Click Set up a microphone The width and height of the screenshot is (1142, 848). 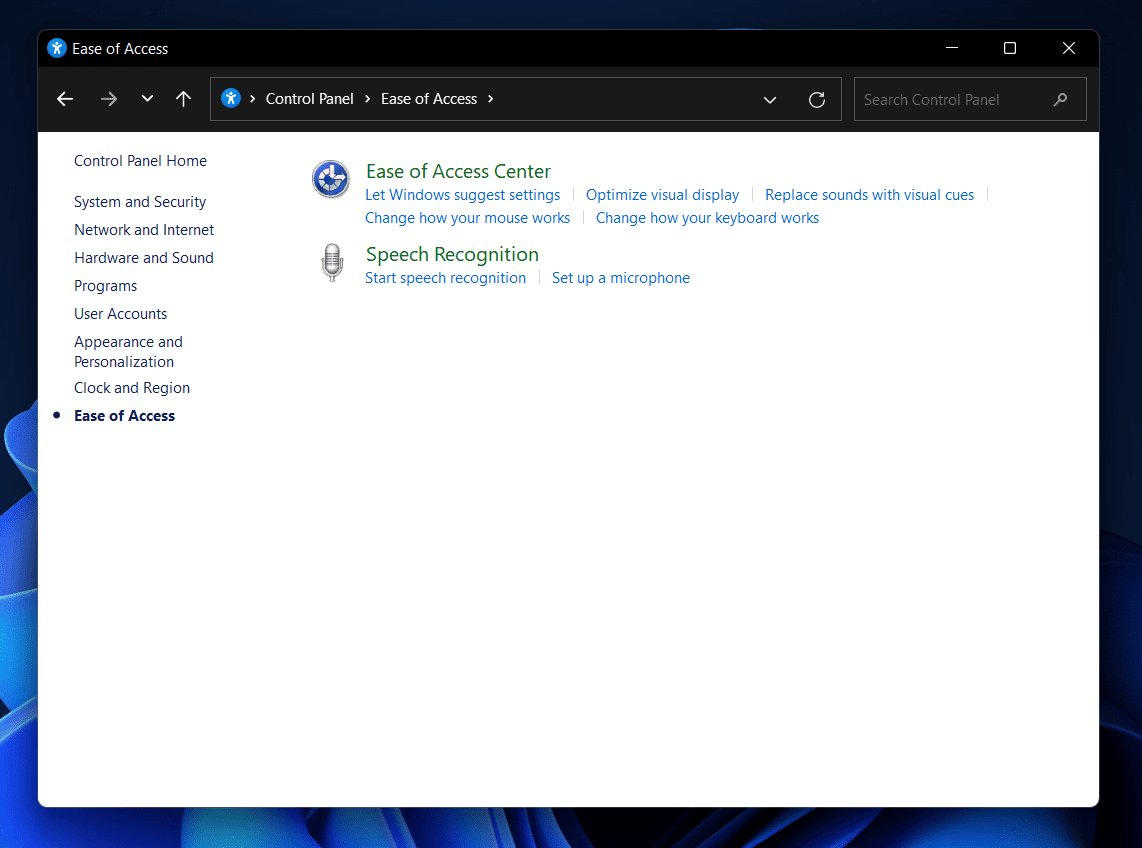620,278
